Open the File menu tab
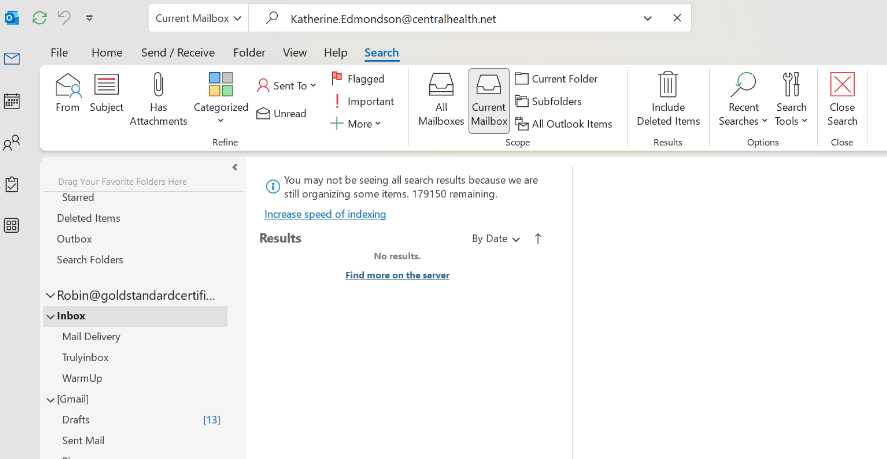Image resolution: width=887 pixels, height=459 pixels. (59, 53)
